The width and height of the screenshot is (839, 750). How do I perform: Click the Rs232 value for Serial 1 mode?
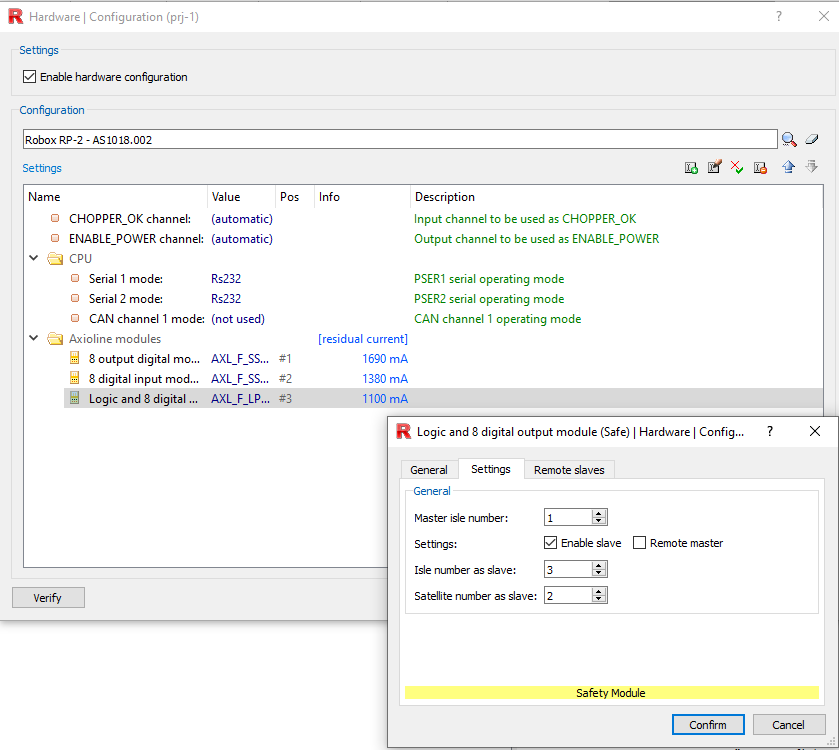point(226,279)
